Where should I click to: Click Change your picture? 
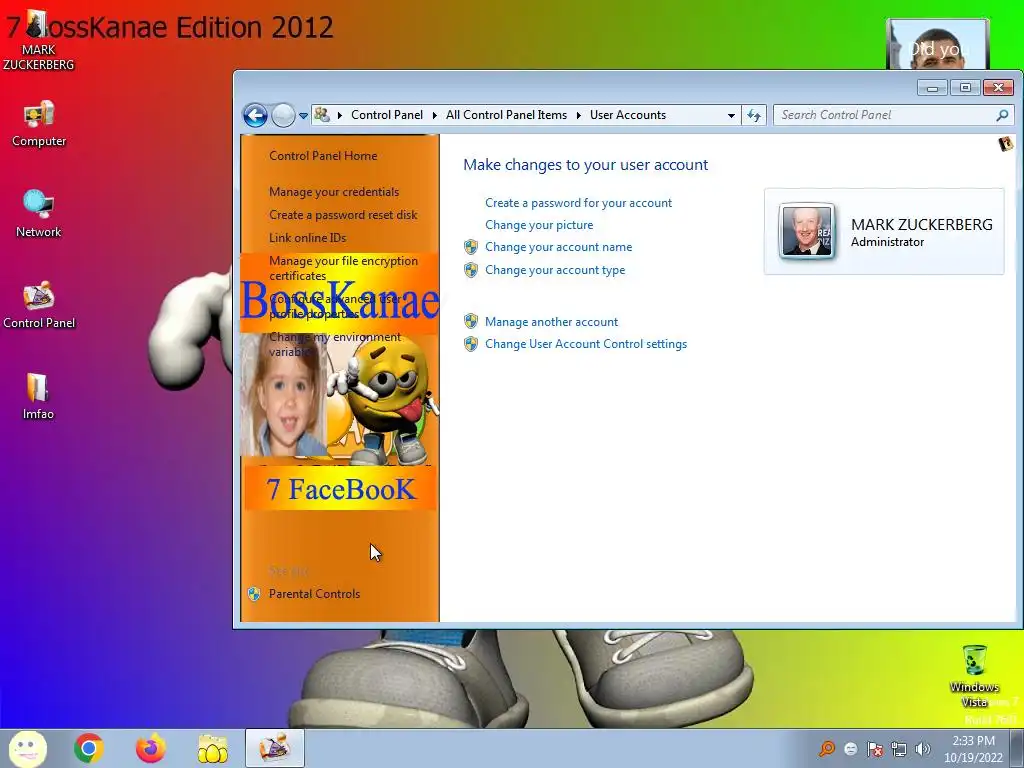point(539,225)
